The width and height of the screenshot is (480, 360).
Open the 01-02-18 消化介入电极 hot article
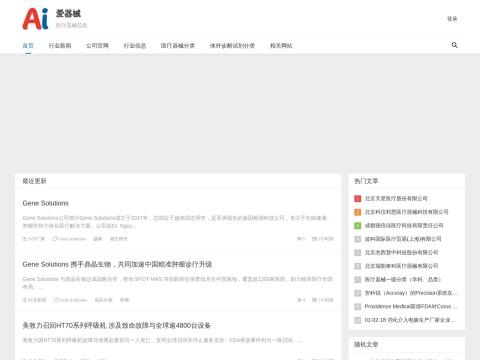(x=410, y=320)
